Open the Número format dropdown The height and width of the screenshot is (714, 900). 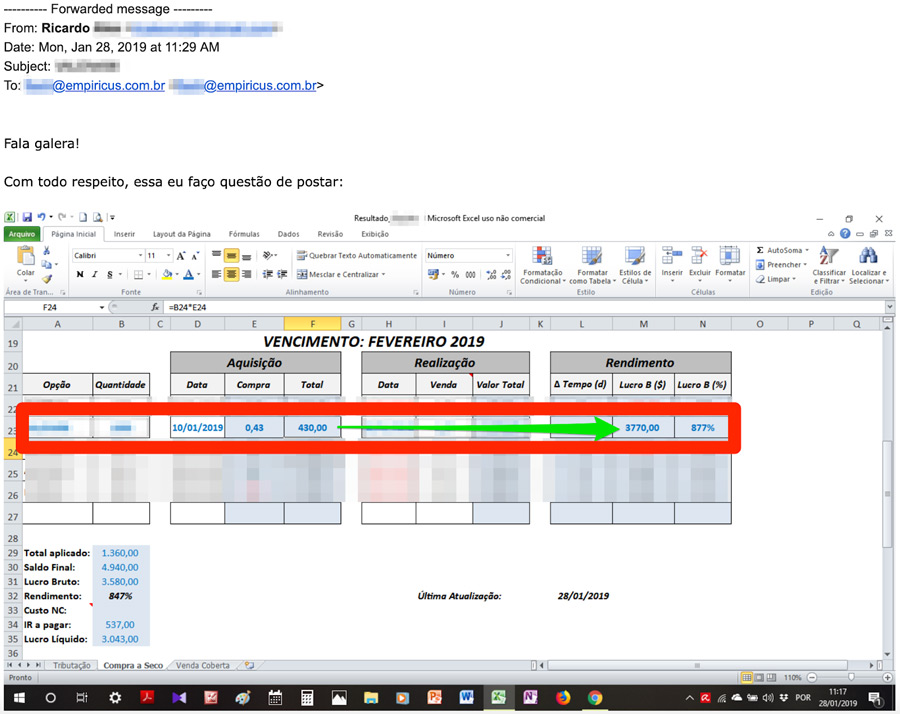click(x=508, y=256)
